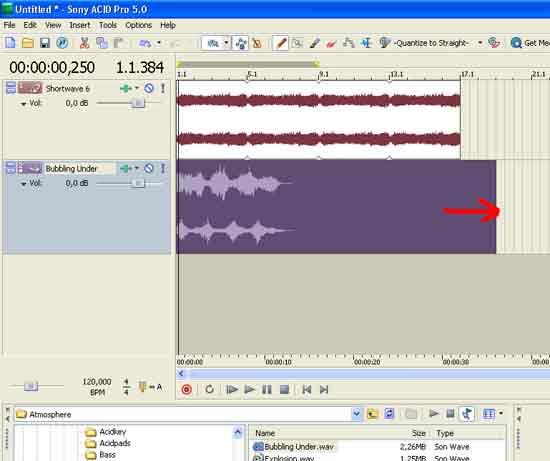This screenshot has width=550, height=461.
Task: Click the Bubbling Under volume slider
Action: 138,183
